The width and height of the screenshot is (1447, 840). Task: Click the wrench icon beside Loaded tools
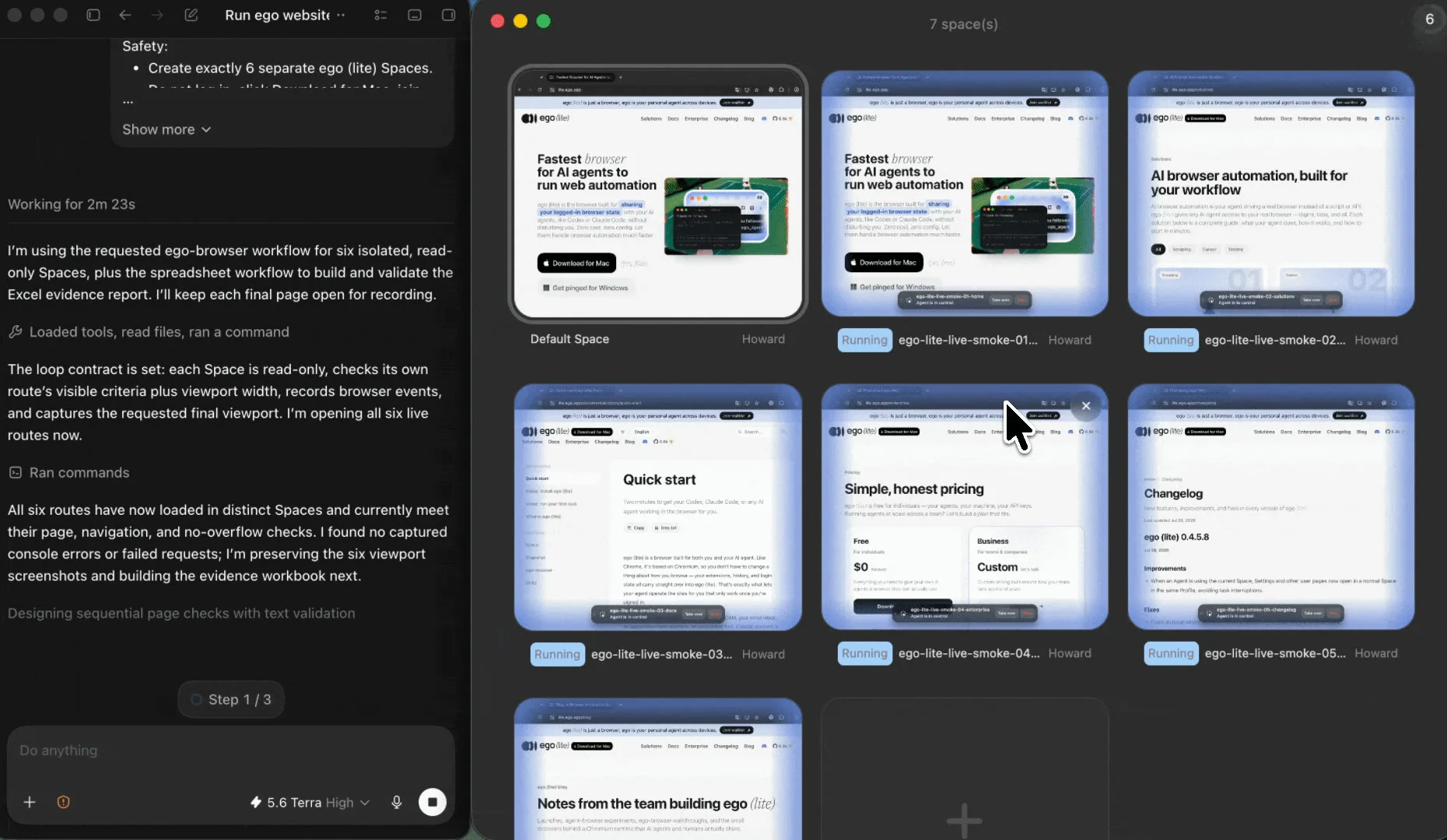click(15, 332)
